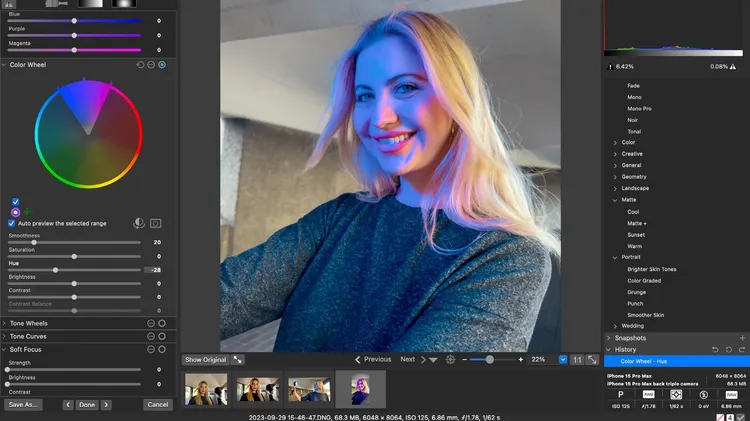Click the arrows icon next to Show Original
This screenshot has height=421, width=750.
click(x=238, y=360)
